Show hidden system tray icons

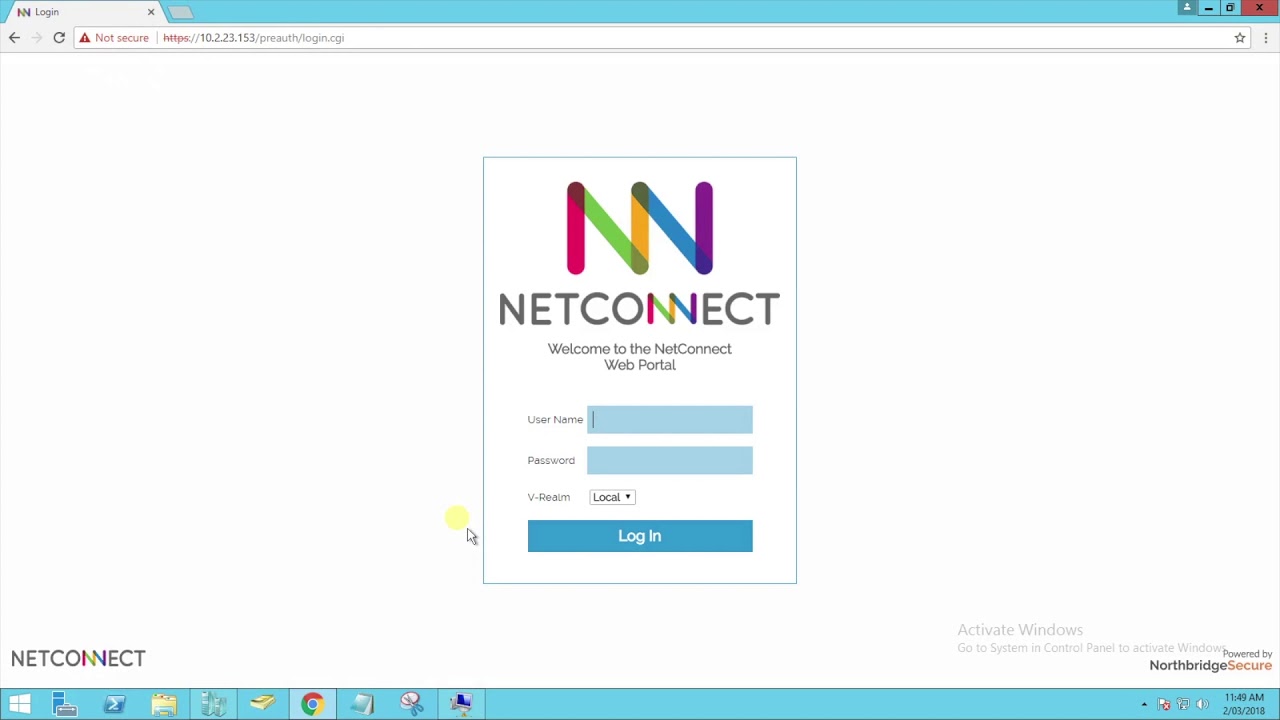pyautogui.click(x=1144, y=705)
